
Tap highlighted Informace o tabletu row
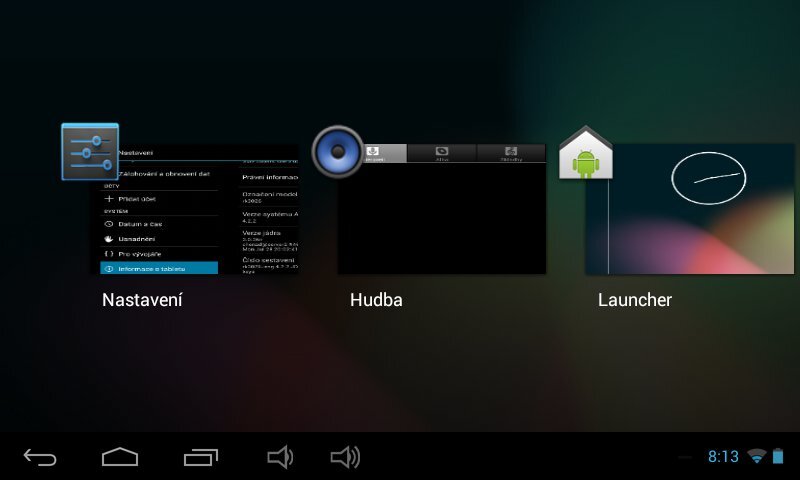tap(160, 268)
